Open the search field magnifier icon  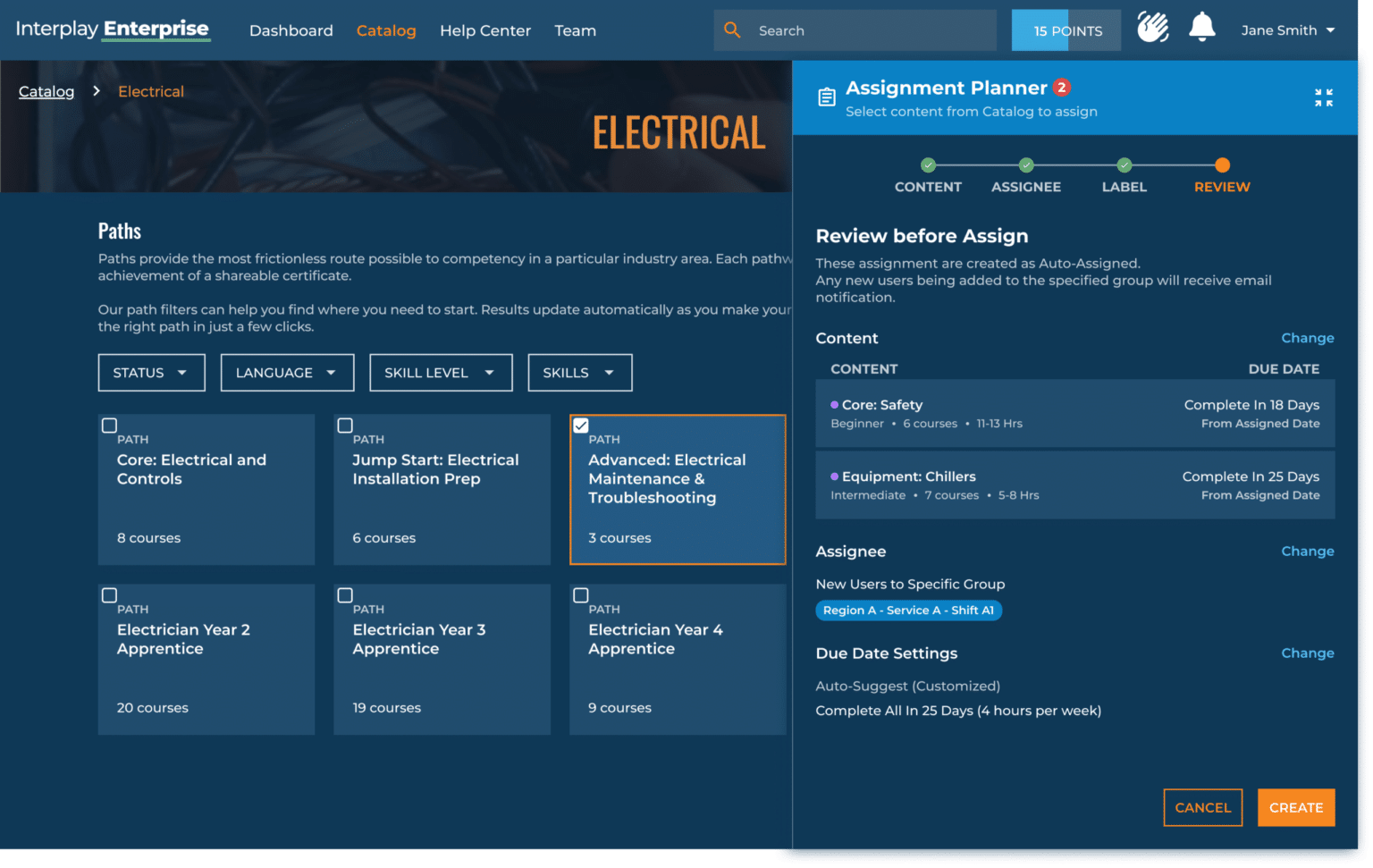pyautogui.click(x=732, y=29)
